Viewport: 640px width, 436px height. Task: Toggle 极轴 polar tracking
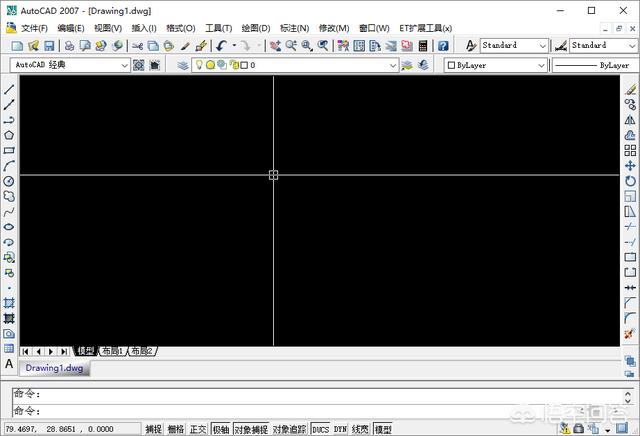pyautogui.click(x=221, y=429)
